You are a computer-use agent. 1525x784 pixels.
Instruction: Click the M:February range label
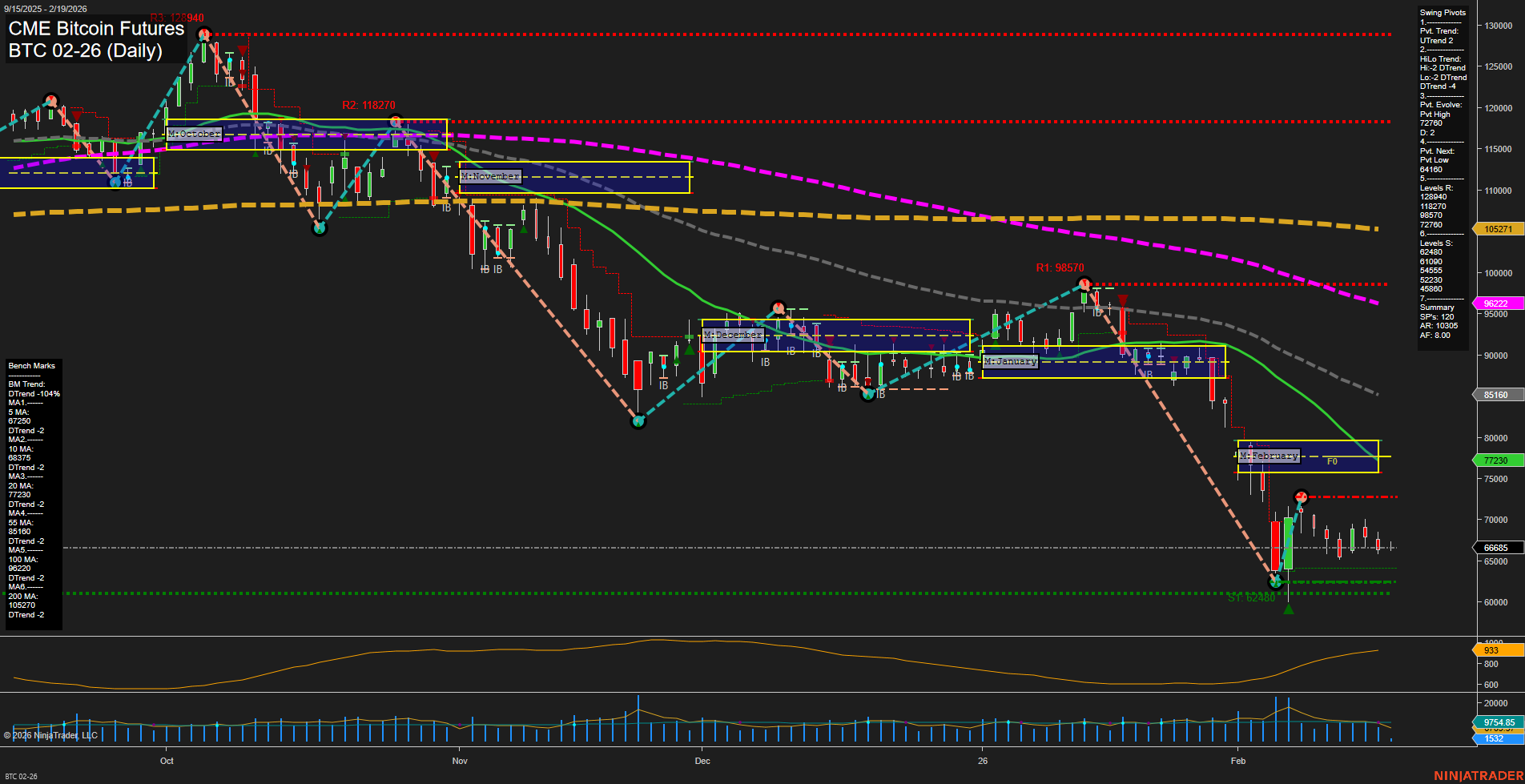pos(1269,455)
